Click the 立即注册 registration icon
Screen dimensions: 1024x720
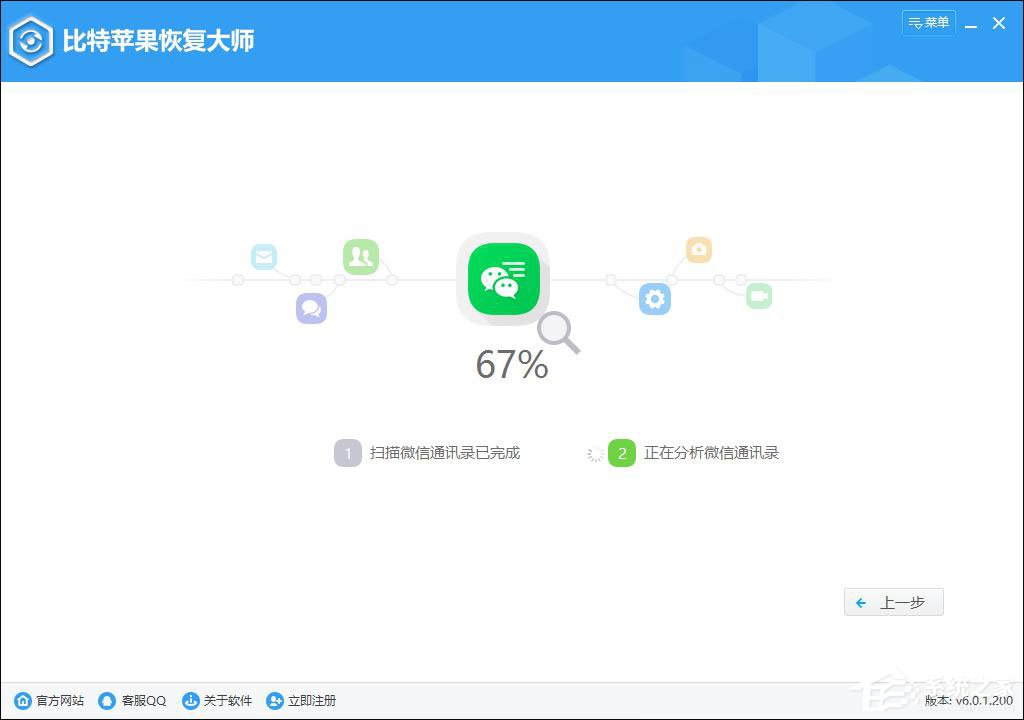click(x=274, y=700)
